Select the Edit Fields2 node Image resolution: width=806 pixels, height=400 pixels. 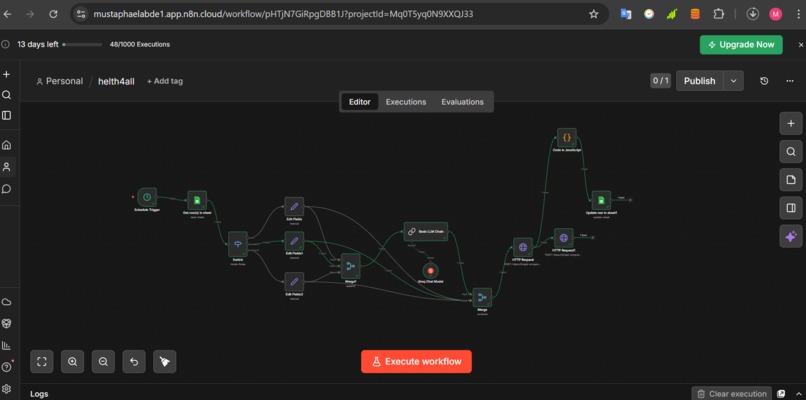click(294, 281)
